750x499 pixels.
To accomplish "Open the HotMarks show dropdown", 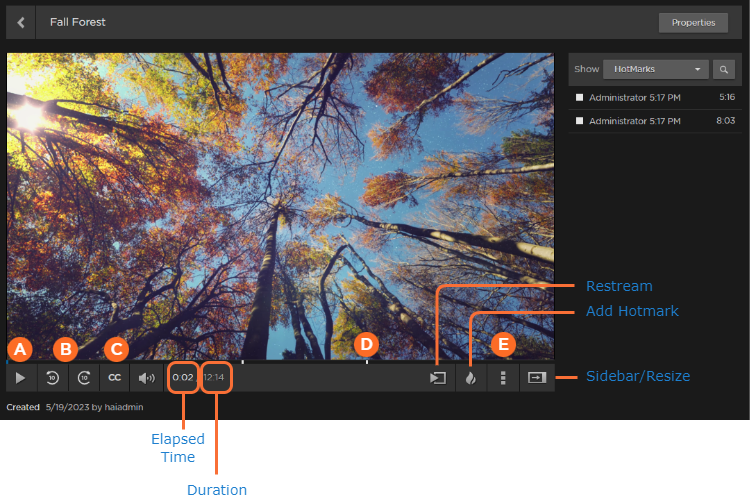I will click(x=656, y=70).
